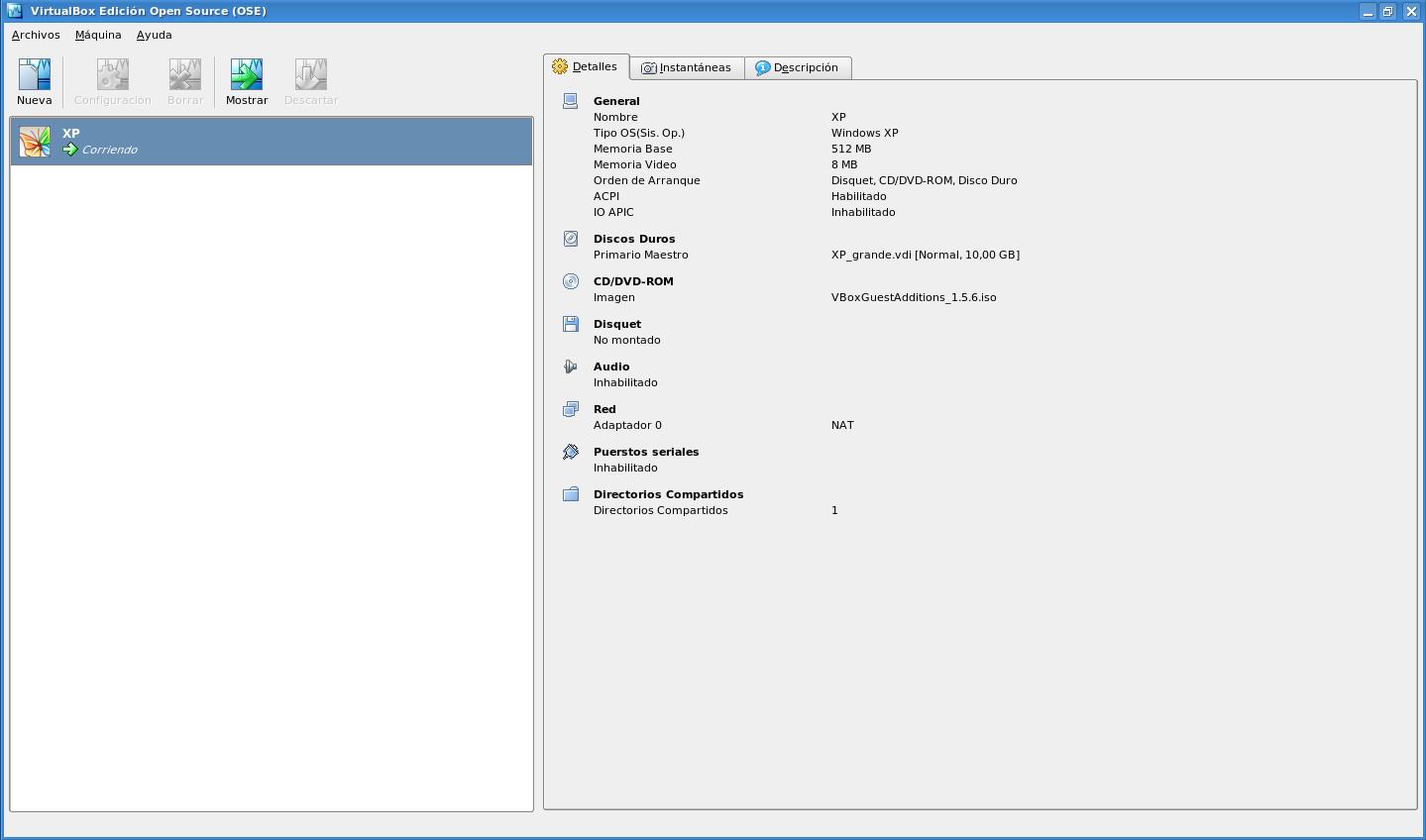This screenshot has height=840, width=1426.
Task: Click 'VBoxGuestAdditions_1.5.6.iso' image name
Action: click(914, 297)
